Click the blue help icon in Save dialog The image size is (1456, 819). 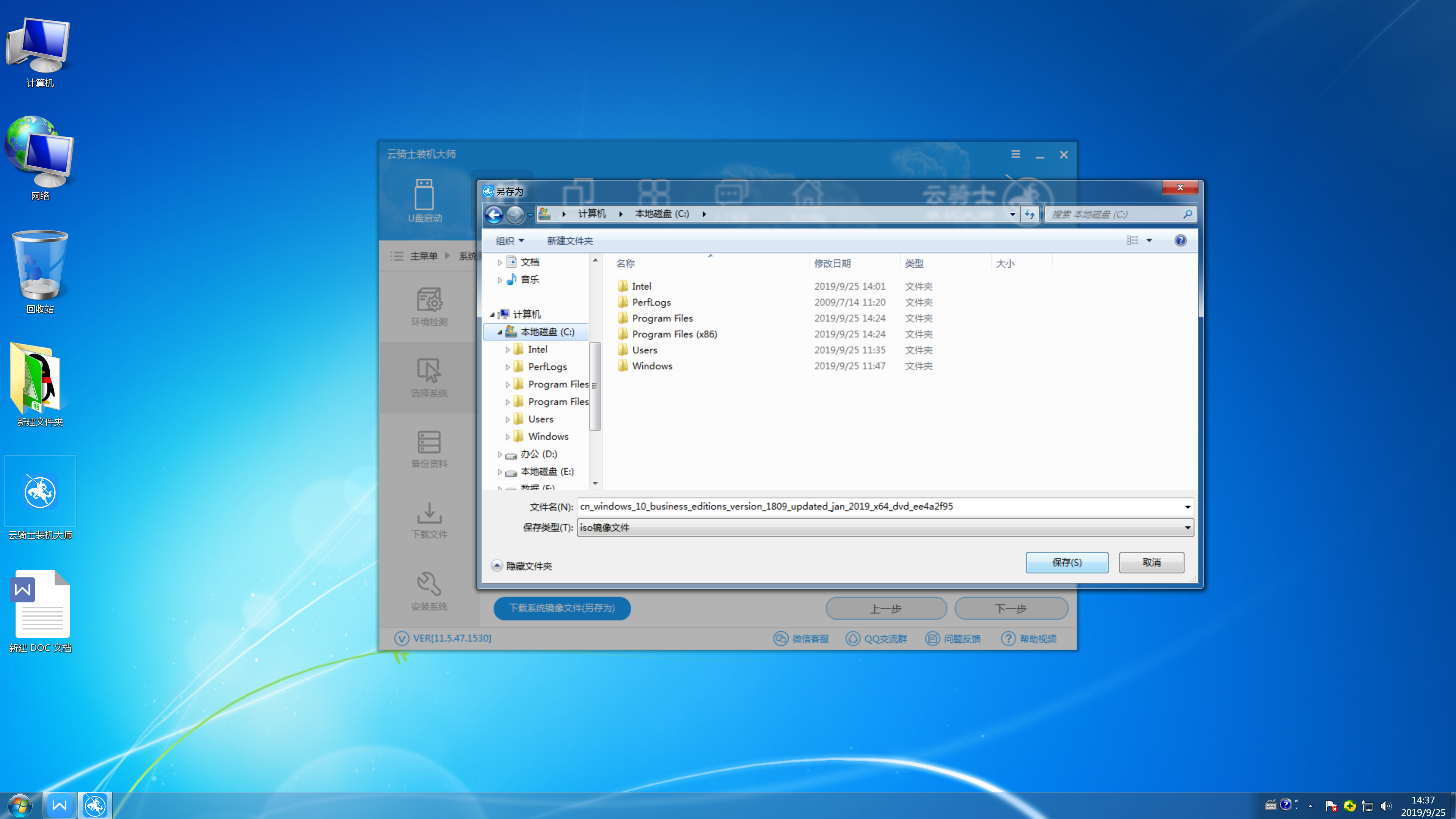pyautogui.click(x=1180, y=241)
